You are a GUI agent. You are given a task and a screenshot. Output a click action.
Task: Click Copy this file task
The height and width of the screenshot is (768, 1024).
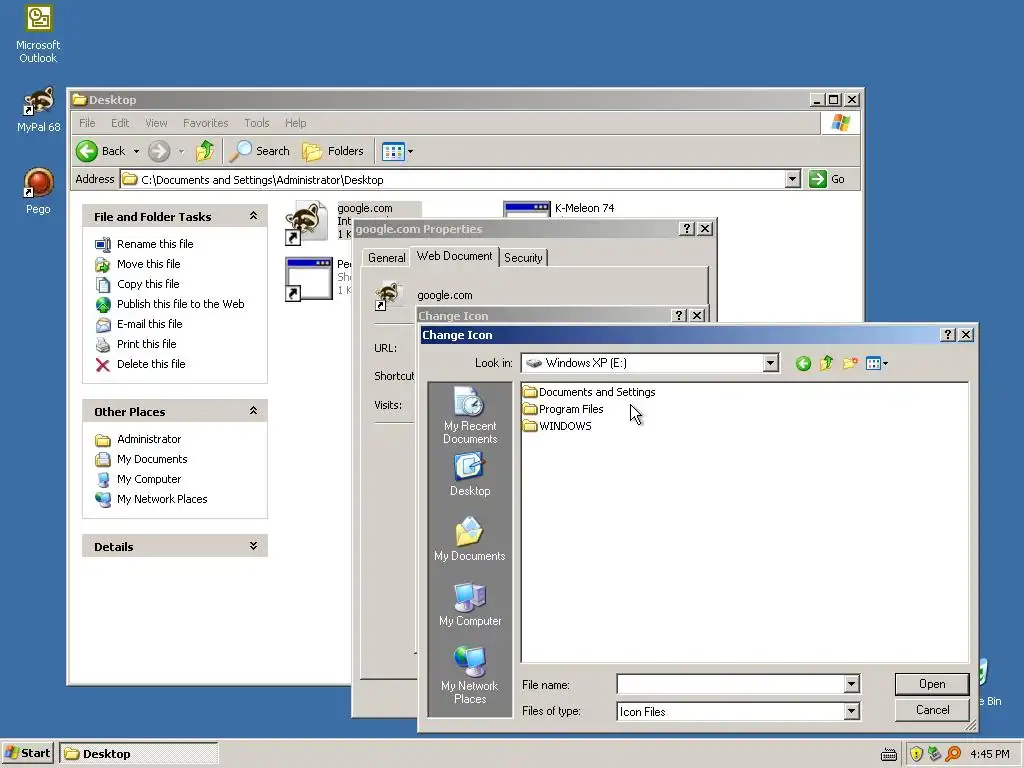(137, 284)
